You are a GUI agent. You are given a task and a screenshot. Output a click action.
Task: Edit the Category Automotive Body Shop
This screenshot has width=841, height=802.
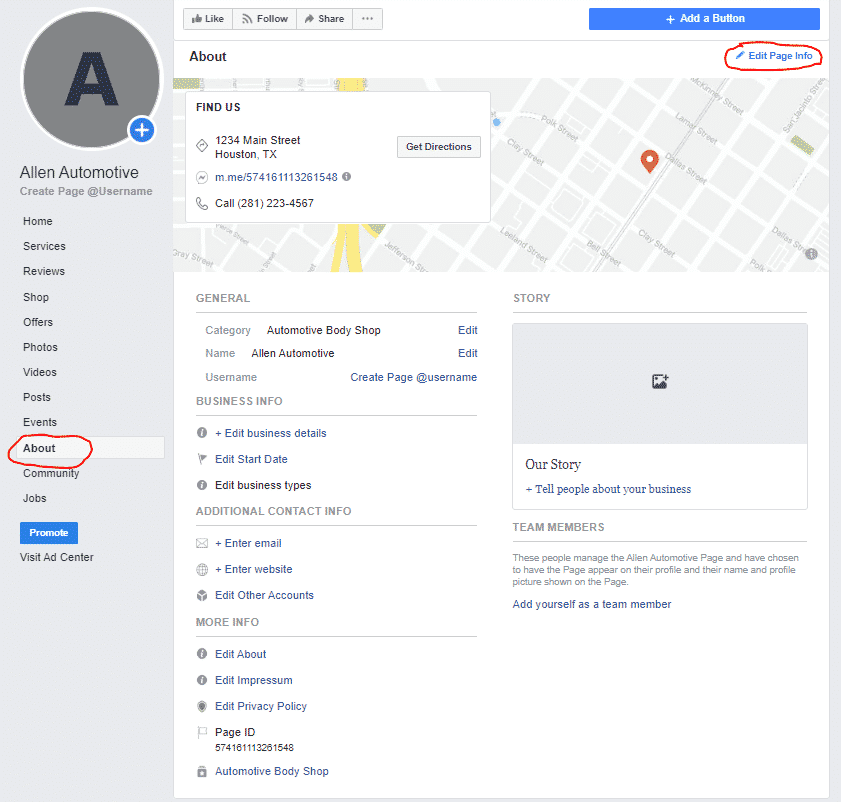[x=468, y=330]
